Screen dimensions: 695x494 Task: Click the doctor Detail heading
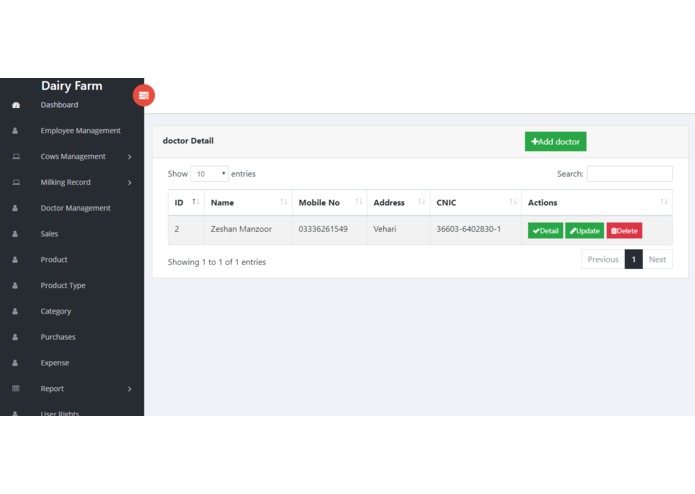click(x=188, y=141)
